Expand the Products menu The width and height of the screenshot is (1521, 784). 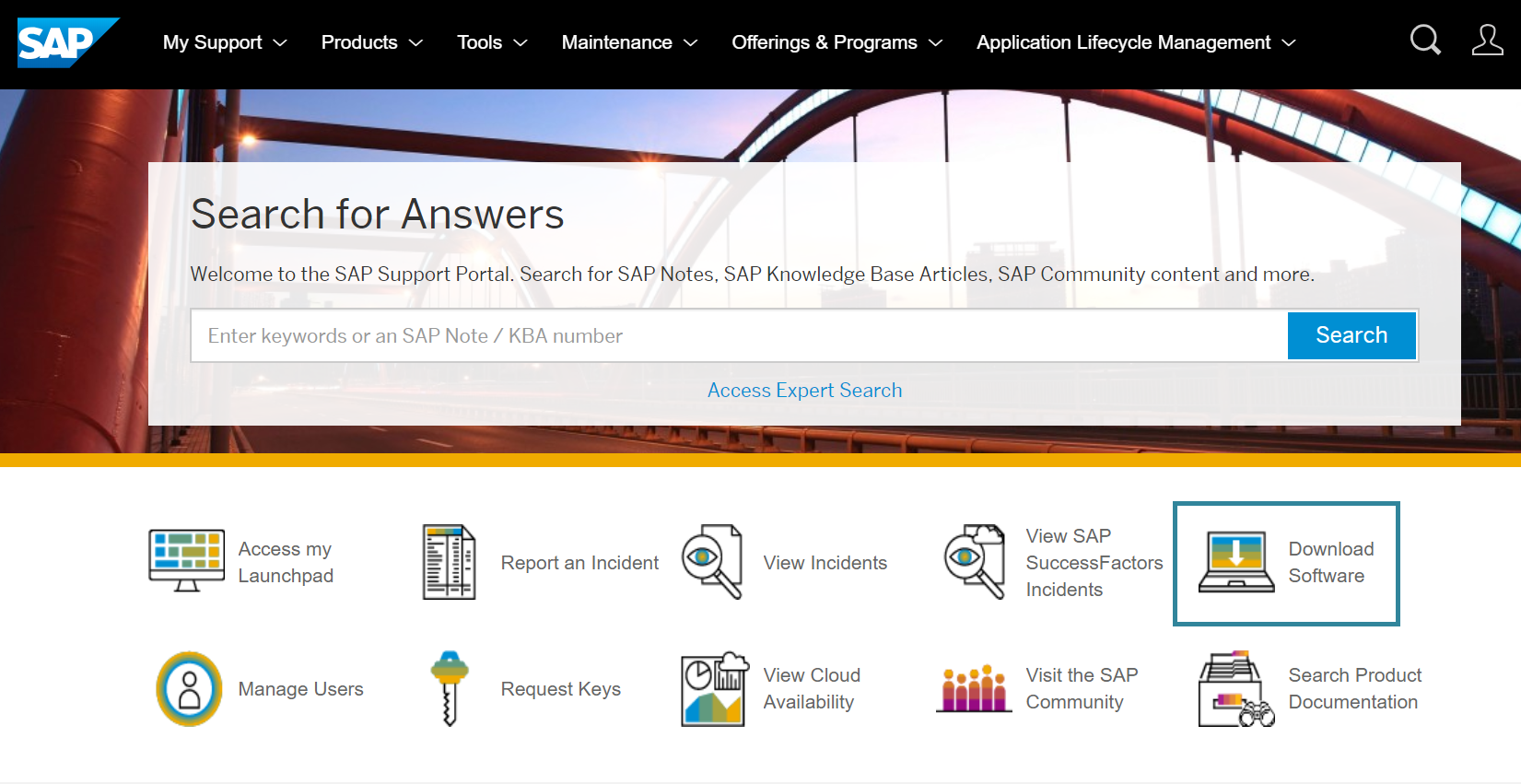pos(372,42)
